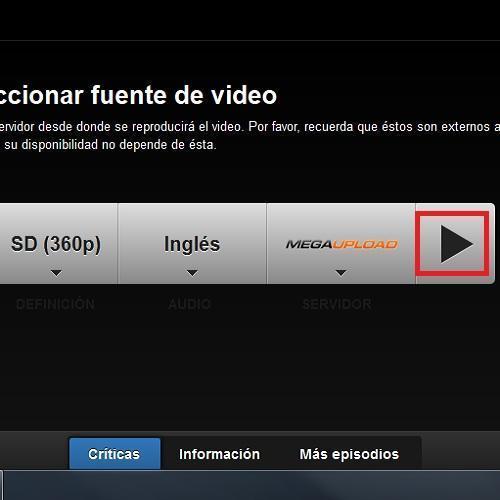Click the faded DEFINICIÓN label
This screenshot has width=500, height=500.
pyautogui.click(x=55, y=304)
